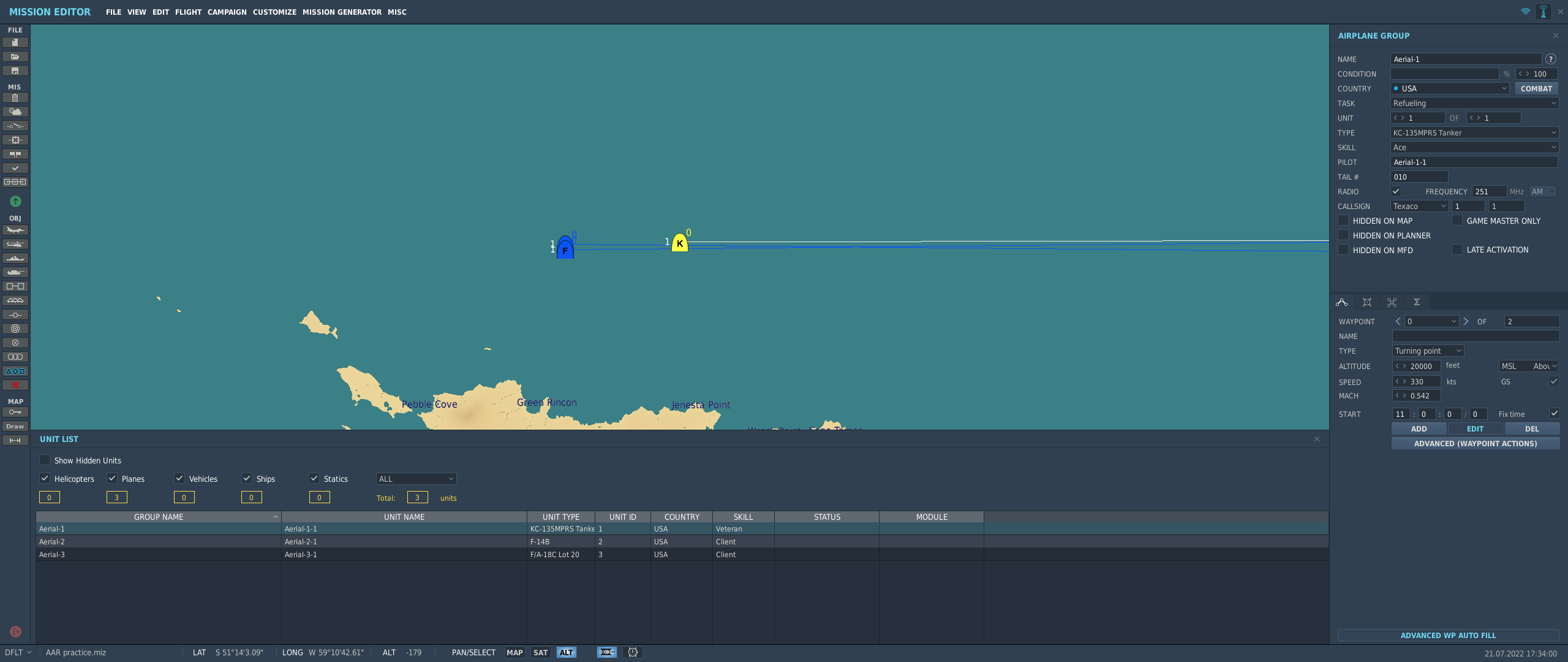Select the helicopter group placement tool
Viewport: 1568px width, 662px height.
(15, 244)
